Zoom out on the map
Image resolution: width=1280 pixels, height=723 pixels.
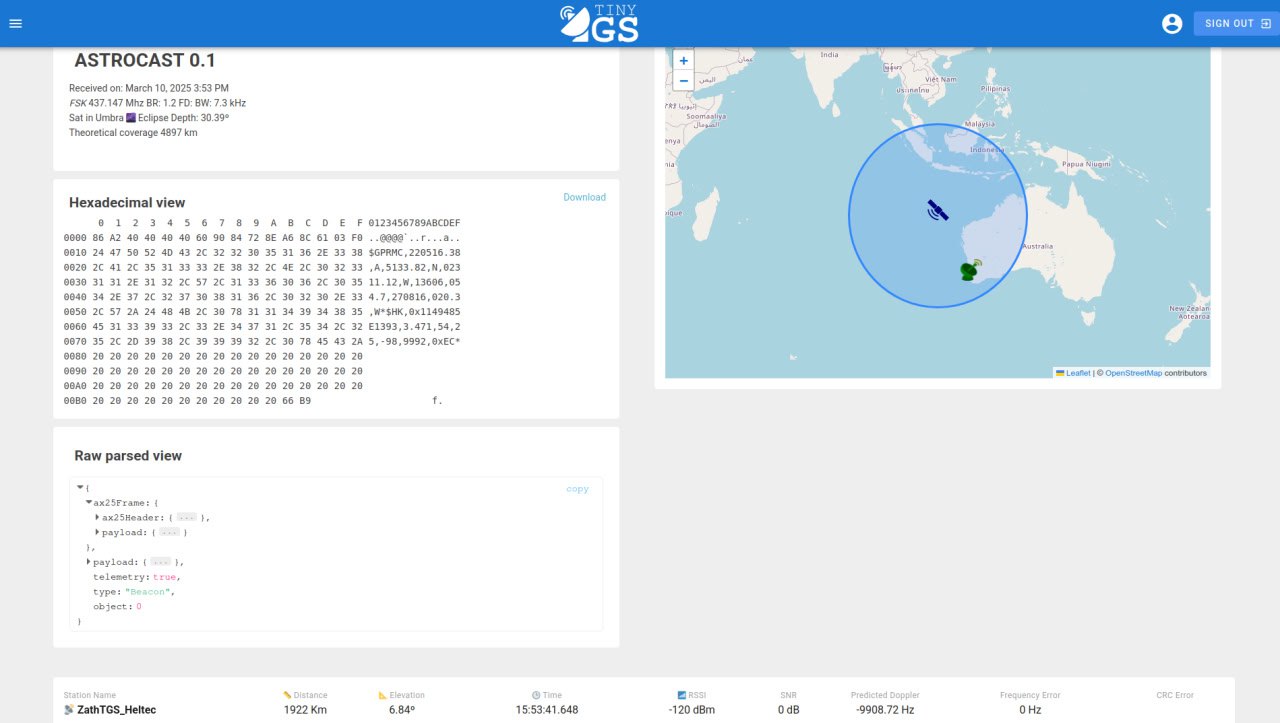(x=684, y=81)
